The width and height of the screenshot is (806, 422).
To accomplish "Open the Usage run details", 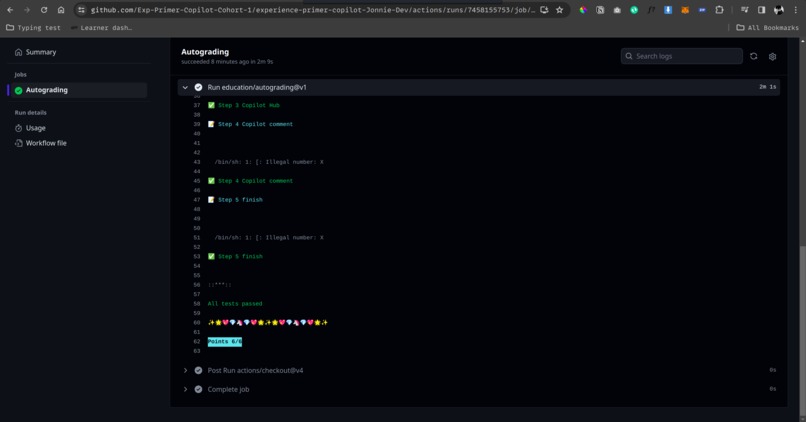I will tap(35, 128).
